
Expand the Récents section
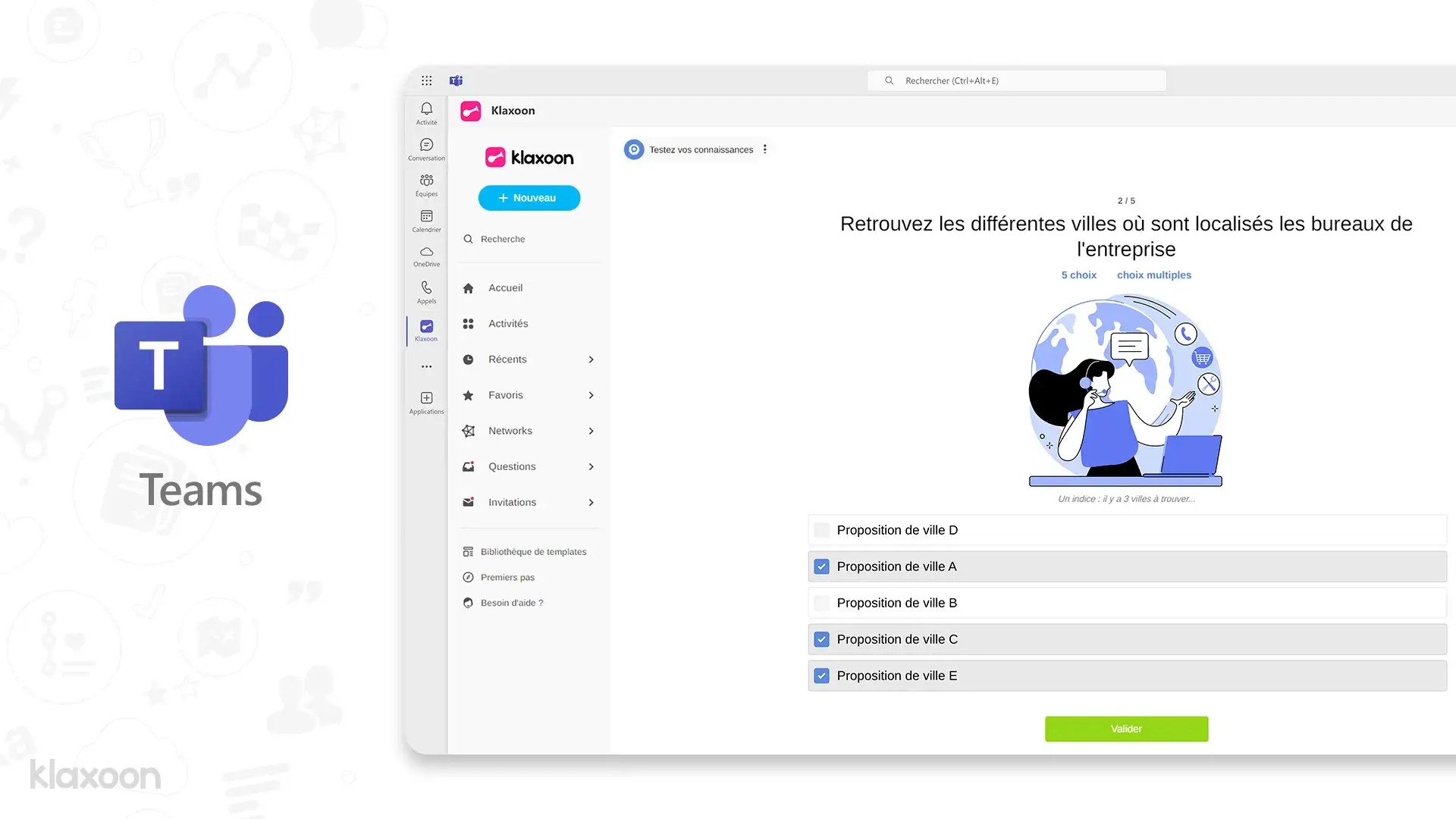pos(591,359)
